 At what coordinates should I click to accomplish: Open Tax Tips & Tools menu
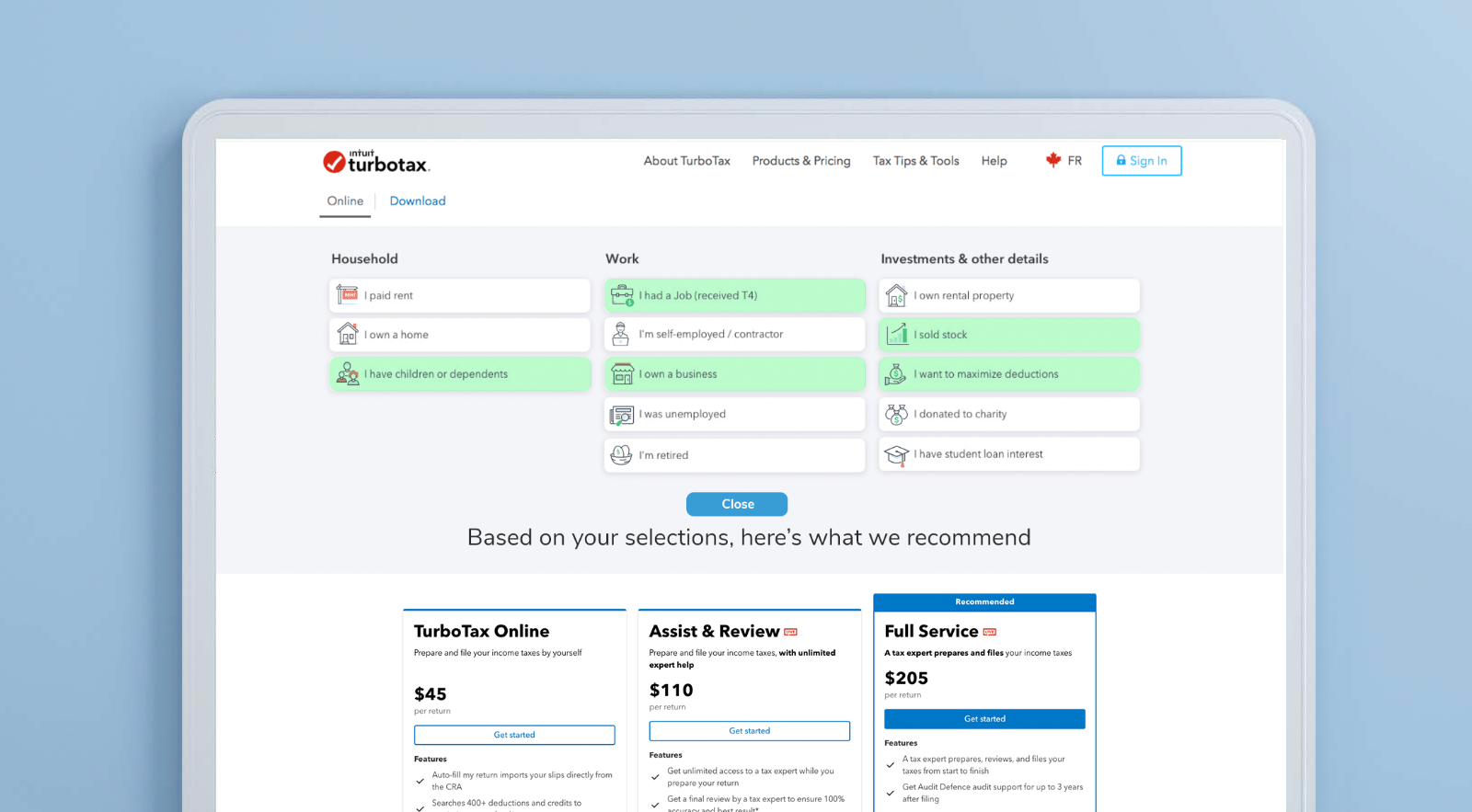coord(915,161)
